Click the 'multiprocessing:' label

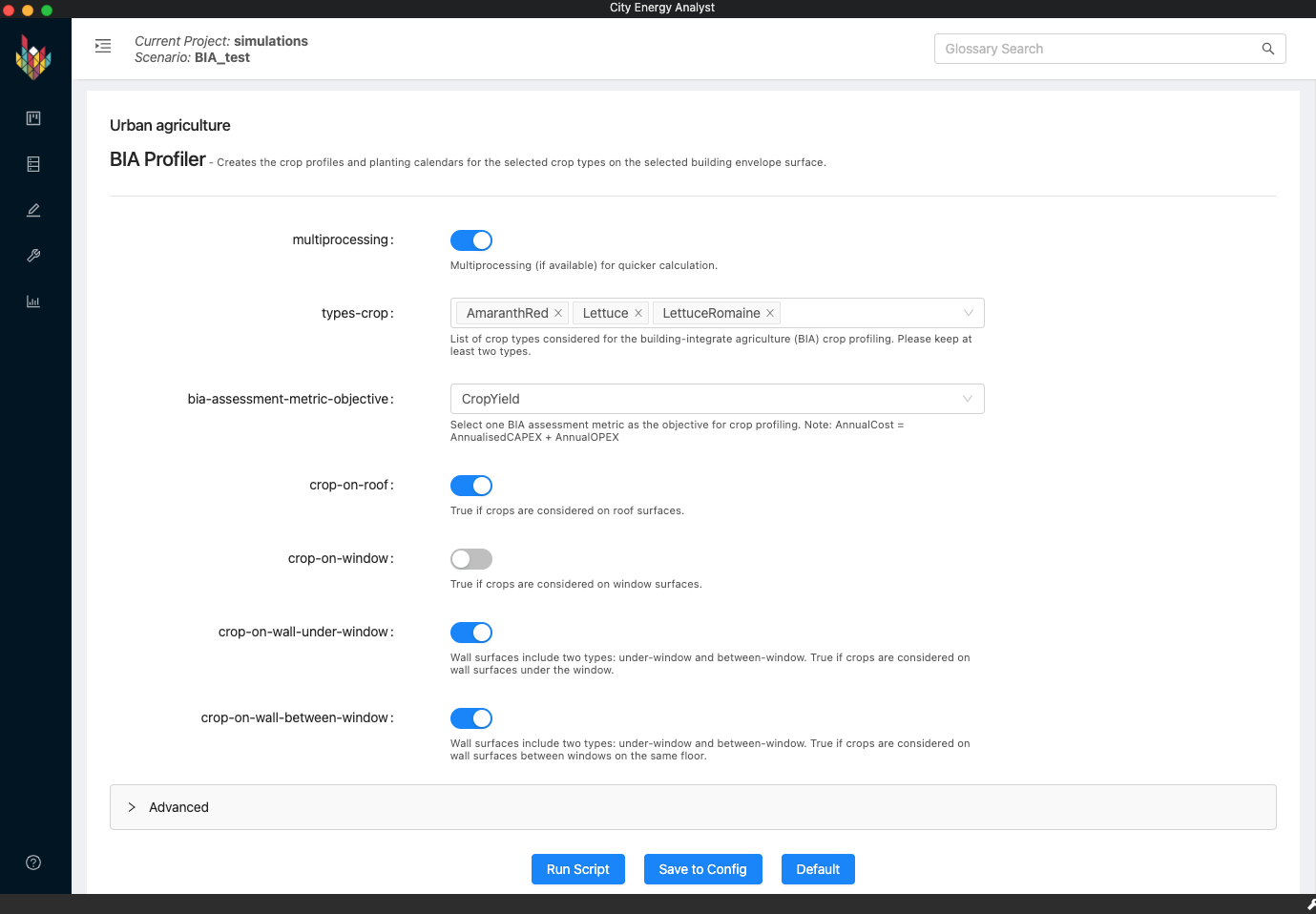click(x=343, y=239)
